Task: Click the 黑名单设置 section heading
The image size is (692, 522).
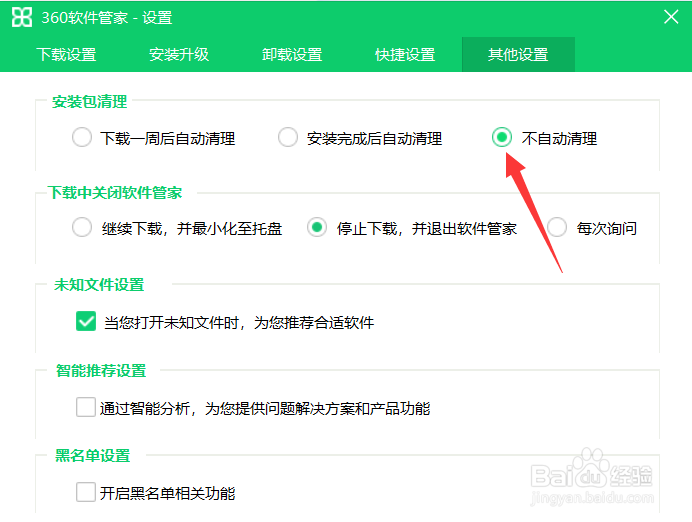Action: (x=93, y=455)
